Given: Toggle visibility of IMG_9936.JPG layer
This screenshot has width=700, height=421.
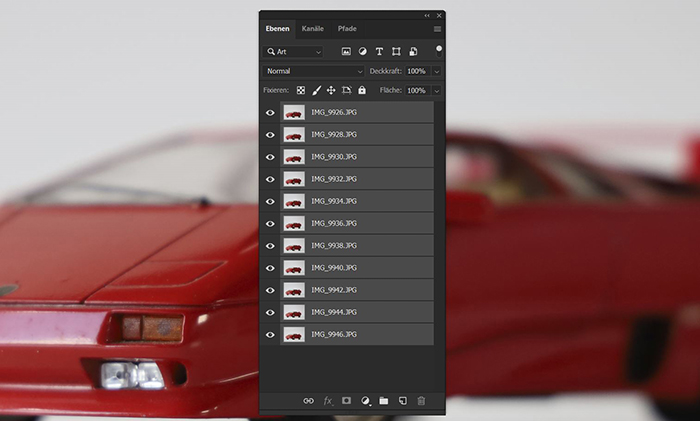Looking at the screenshot, I should point(270,224).
